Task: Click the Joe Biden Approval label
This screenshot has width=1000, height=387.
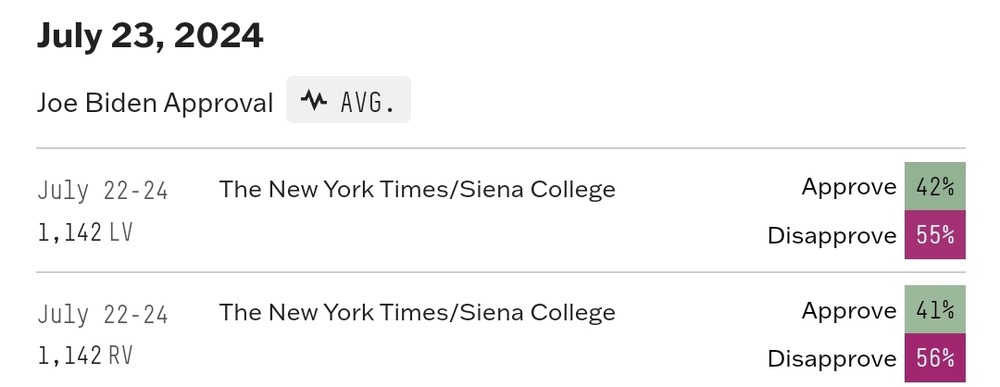Action: [155, 103]
